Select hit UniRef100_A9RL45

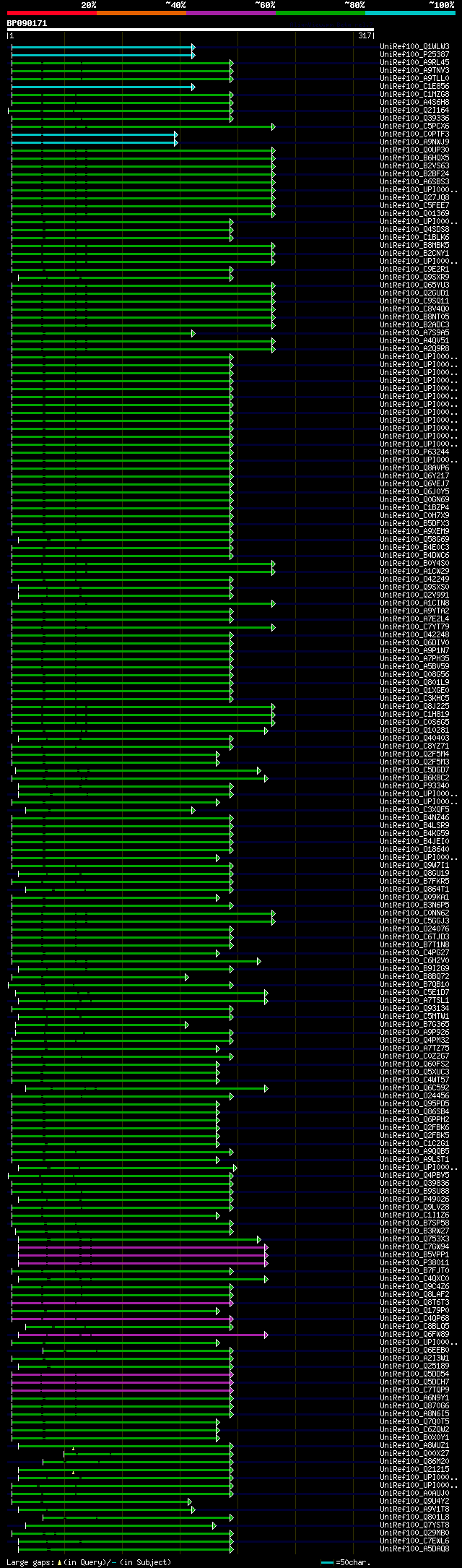point(414,63)
